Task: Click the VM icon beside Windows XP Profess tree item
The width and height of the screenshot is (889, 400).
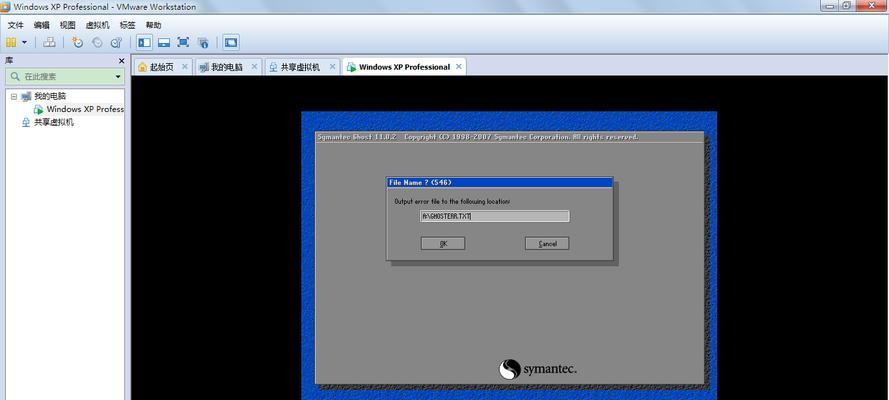Action: tap(39, 109)
